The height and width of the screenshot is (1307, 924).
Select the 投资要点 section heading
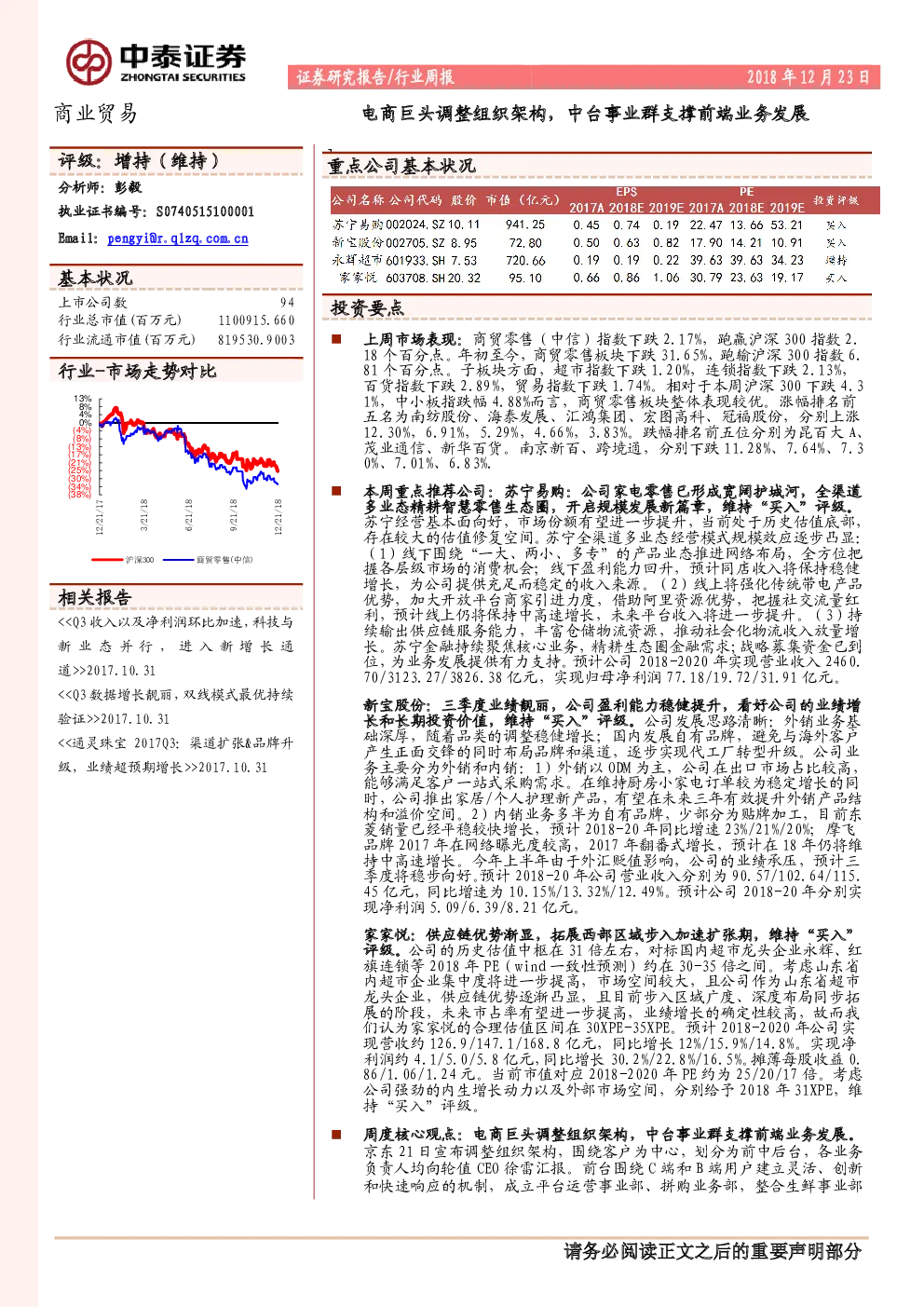(x=367, y=308)
